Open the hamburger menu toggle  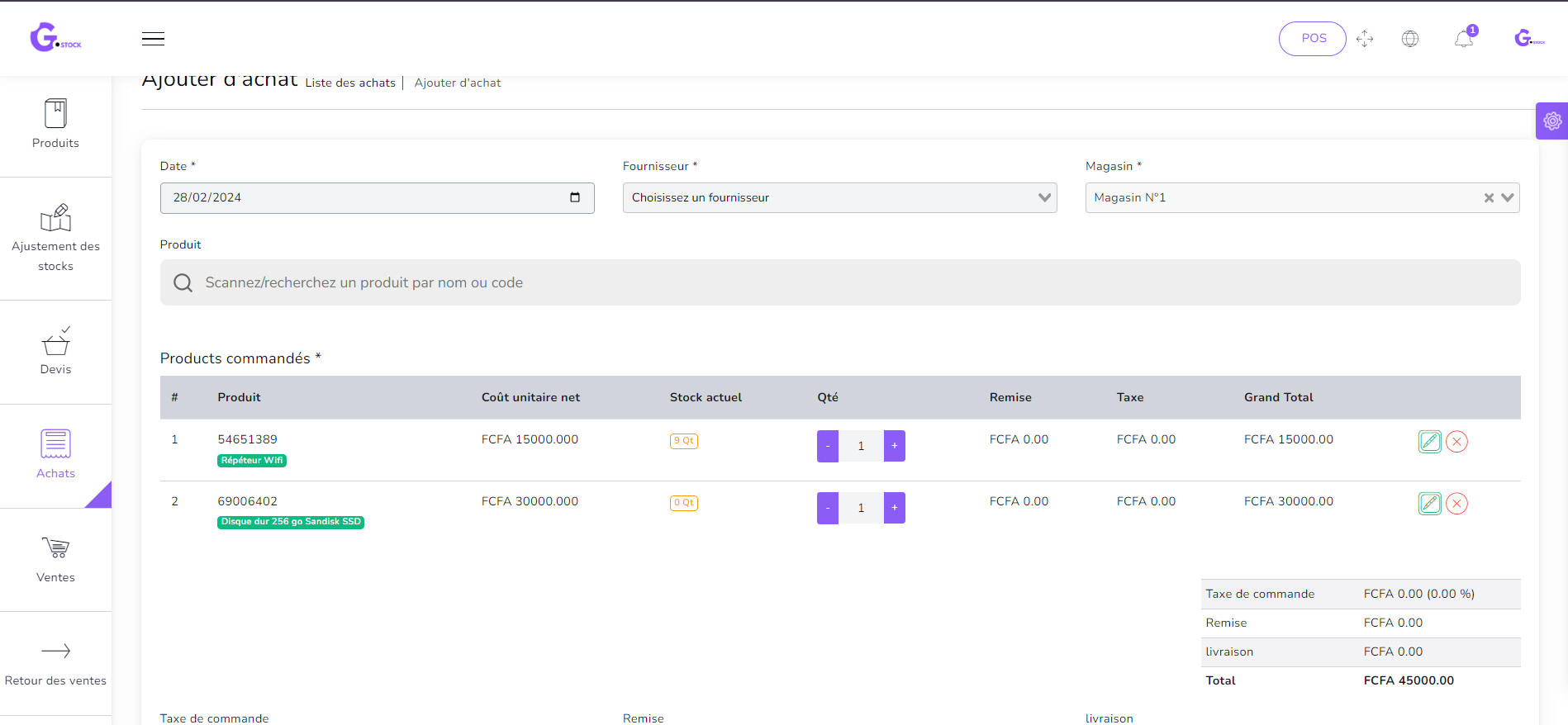coord(153,39)
